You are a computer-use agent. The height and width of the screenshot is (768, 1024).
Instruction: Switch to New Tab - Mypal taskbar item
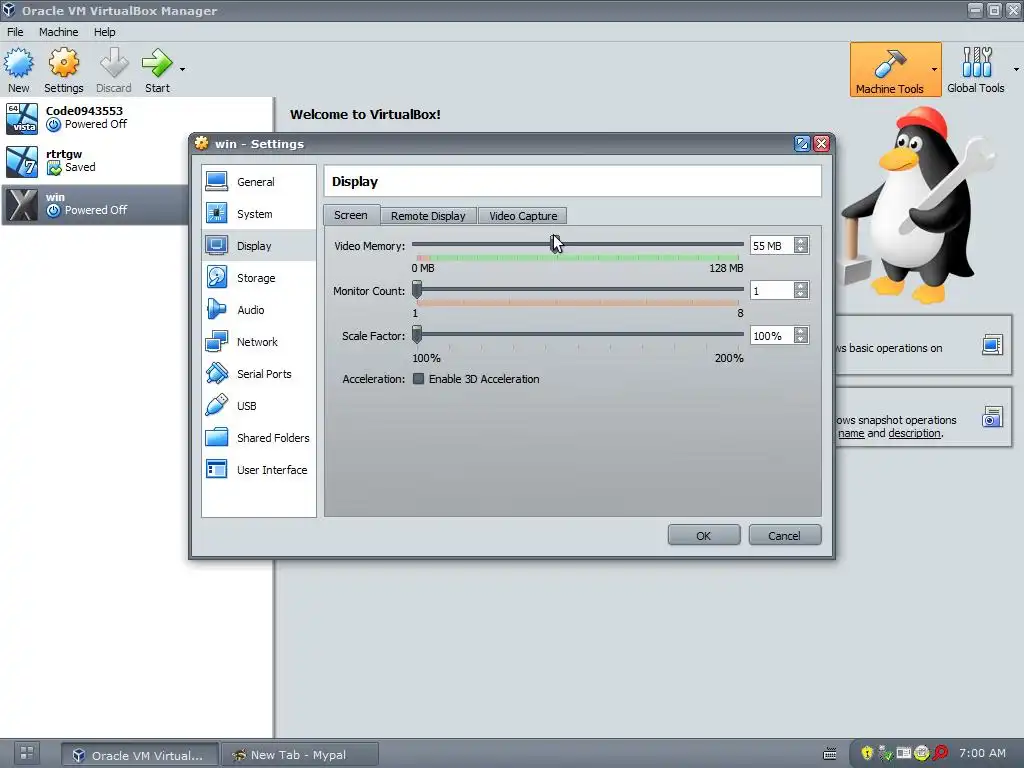pos(300,755)
